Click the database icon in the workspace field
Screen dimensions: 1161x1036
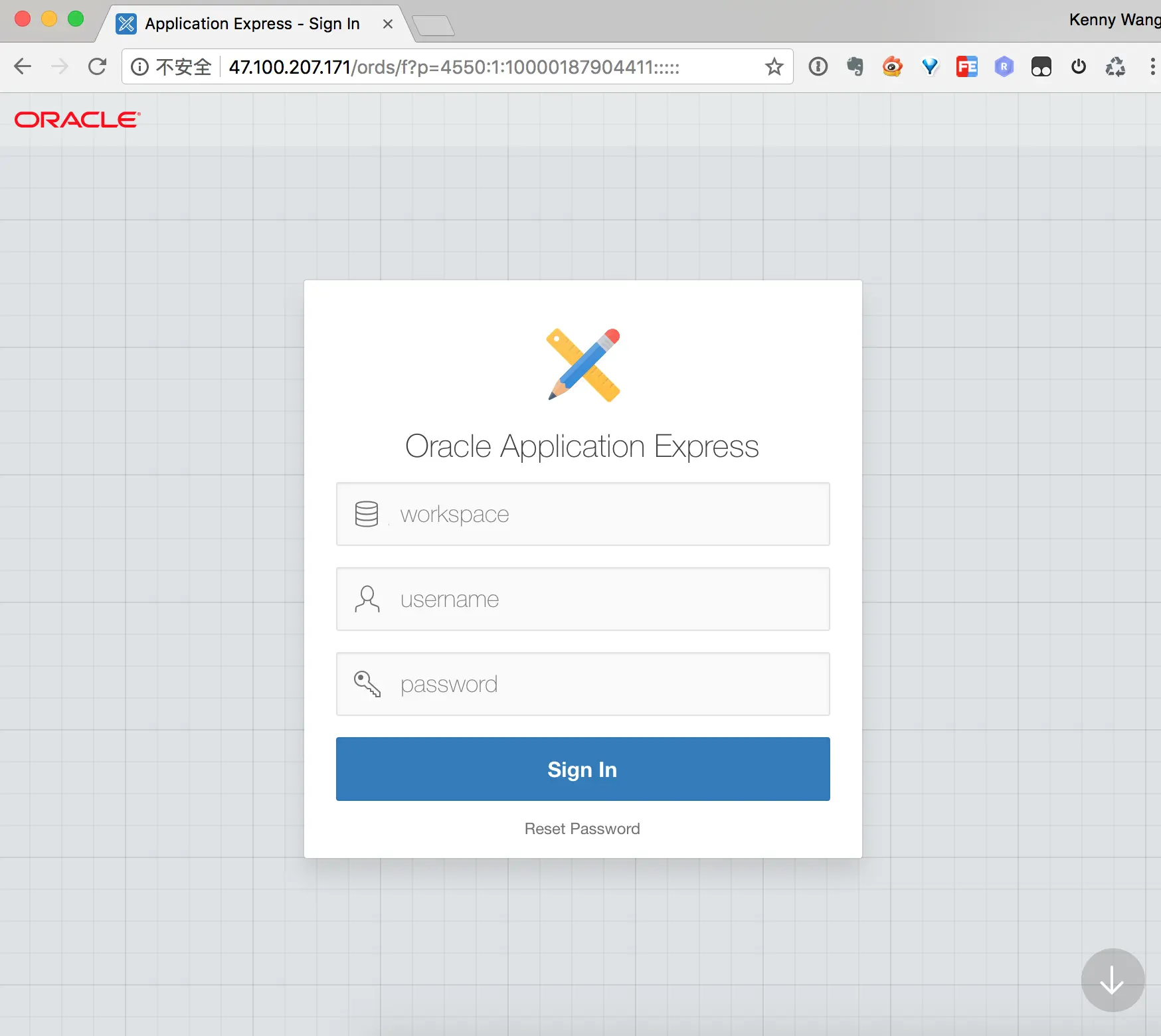(367, 514)
